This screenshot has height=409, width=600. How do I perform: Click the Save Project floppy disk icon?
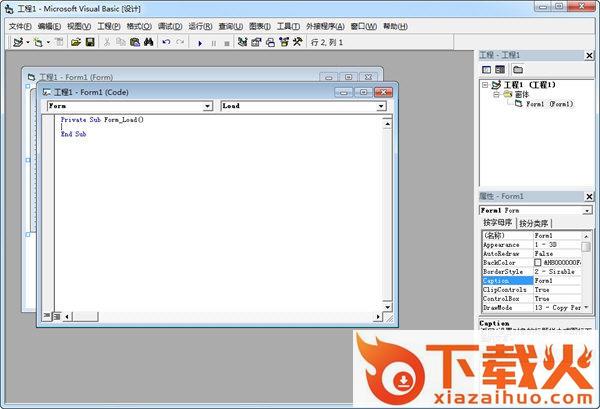(90, 42)
